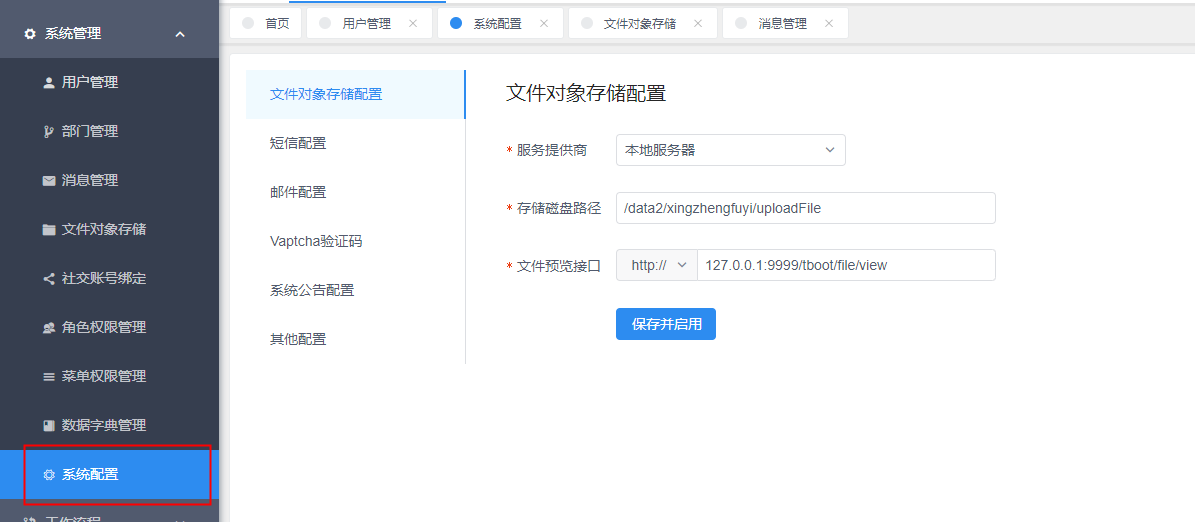Viewport: 1195px width, 522px height.
Task: Open 菜单权限管理 in the sidebar
Action: [x=110, y=376]
